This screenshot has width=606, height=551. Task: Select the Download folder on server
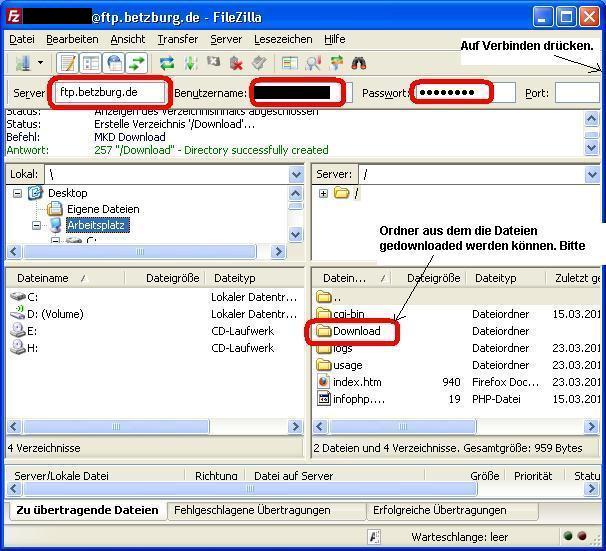(x=349, y=331)
